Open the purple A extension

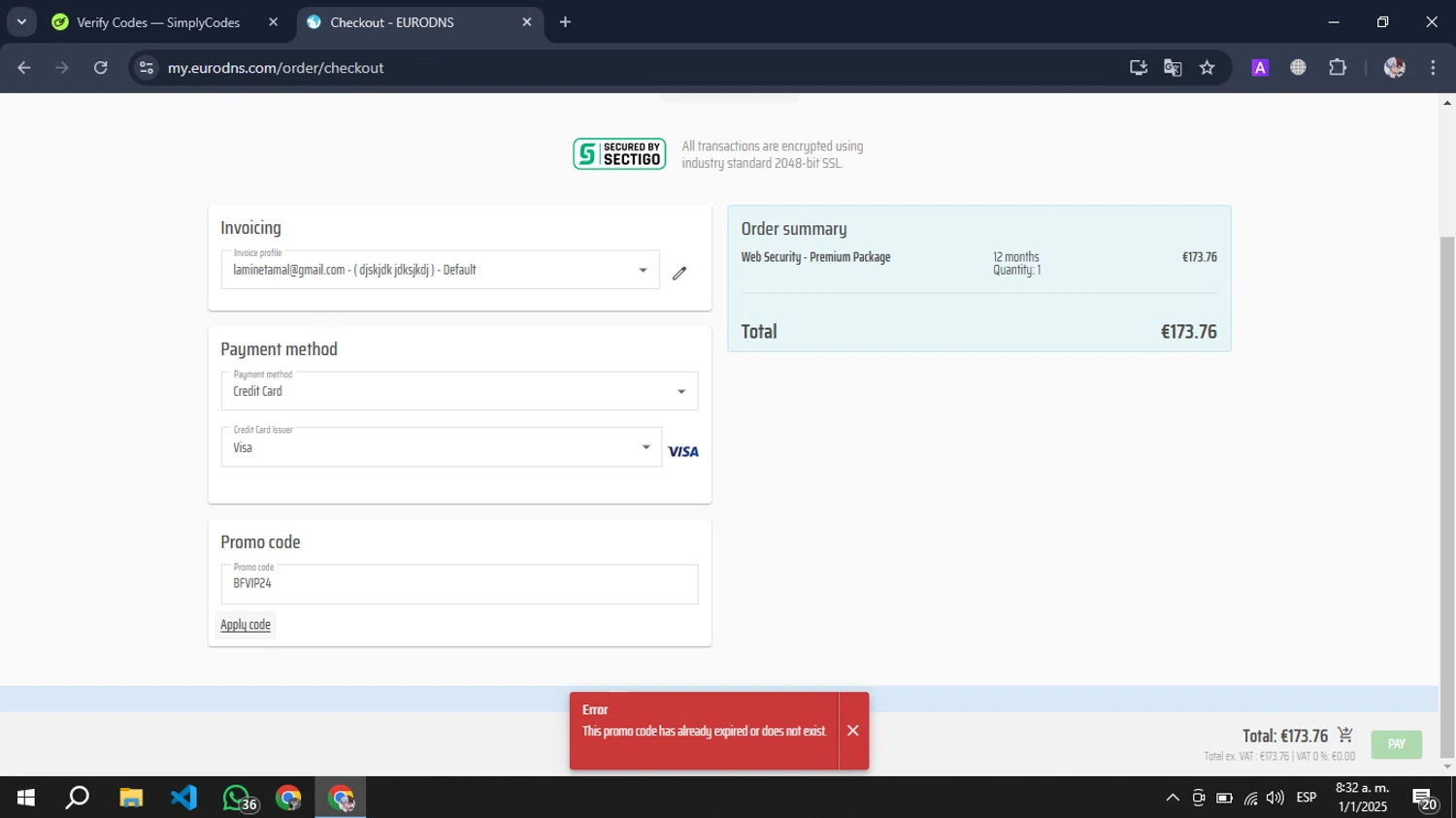point(1260,68)
